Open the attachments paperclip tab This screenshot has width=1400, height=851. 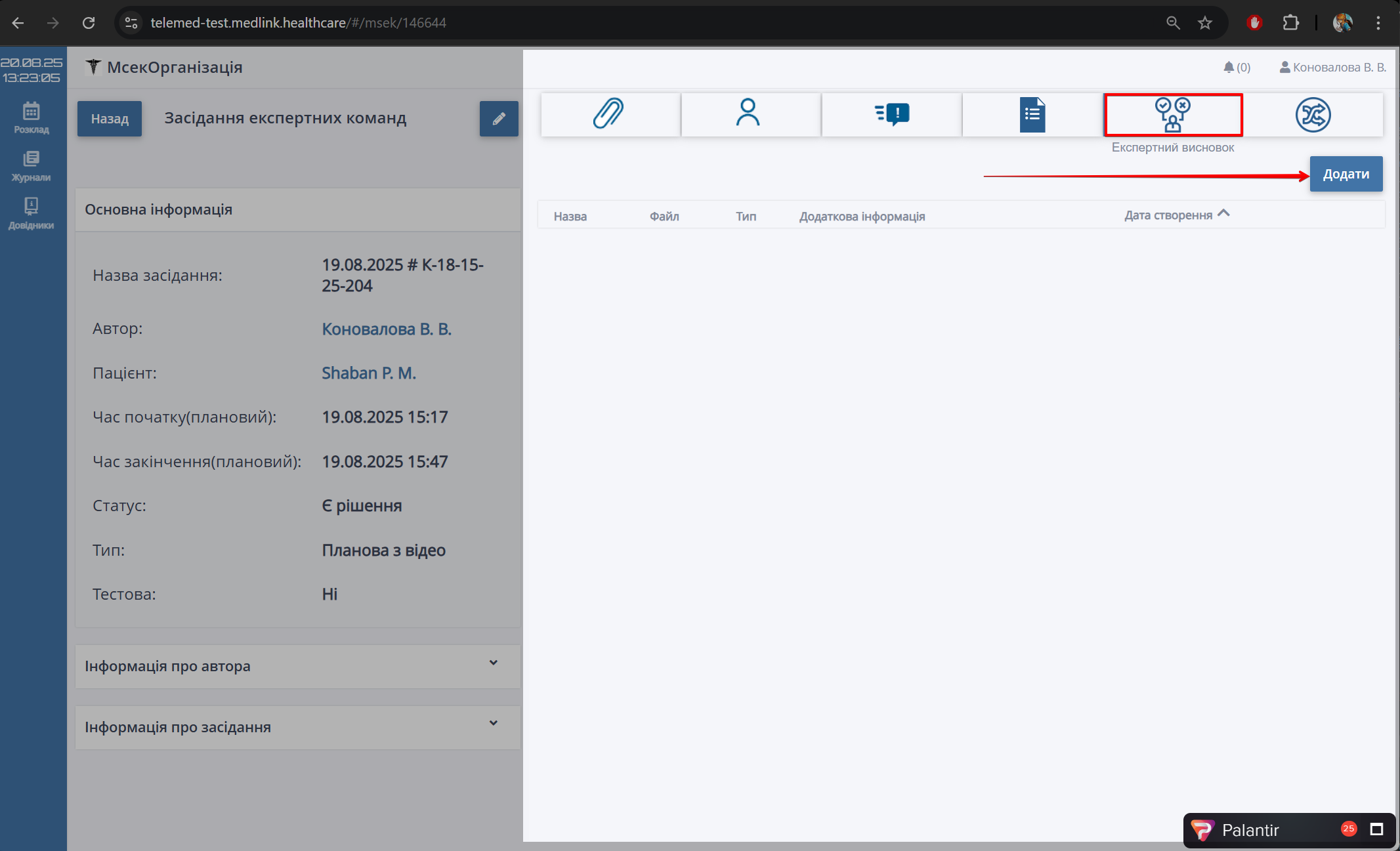(x=610, y=115)
